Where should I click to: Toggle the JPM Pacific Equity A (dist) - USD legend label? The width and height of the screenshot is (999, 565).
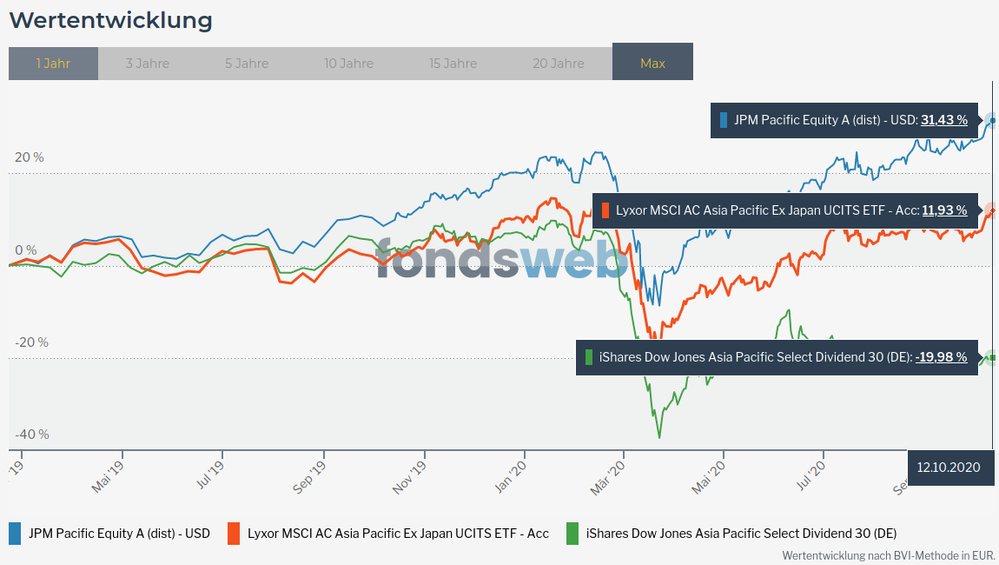click(x=119, y=533)
